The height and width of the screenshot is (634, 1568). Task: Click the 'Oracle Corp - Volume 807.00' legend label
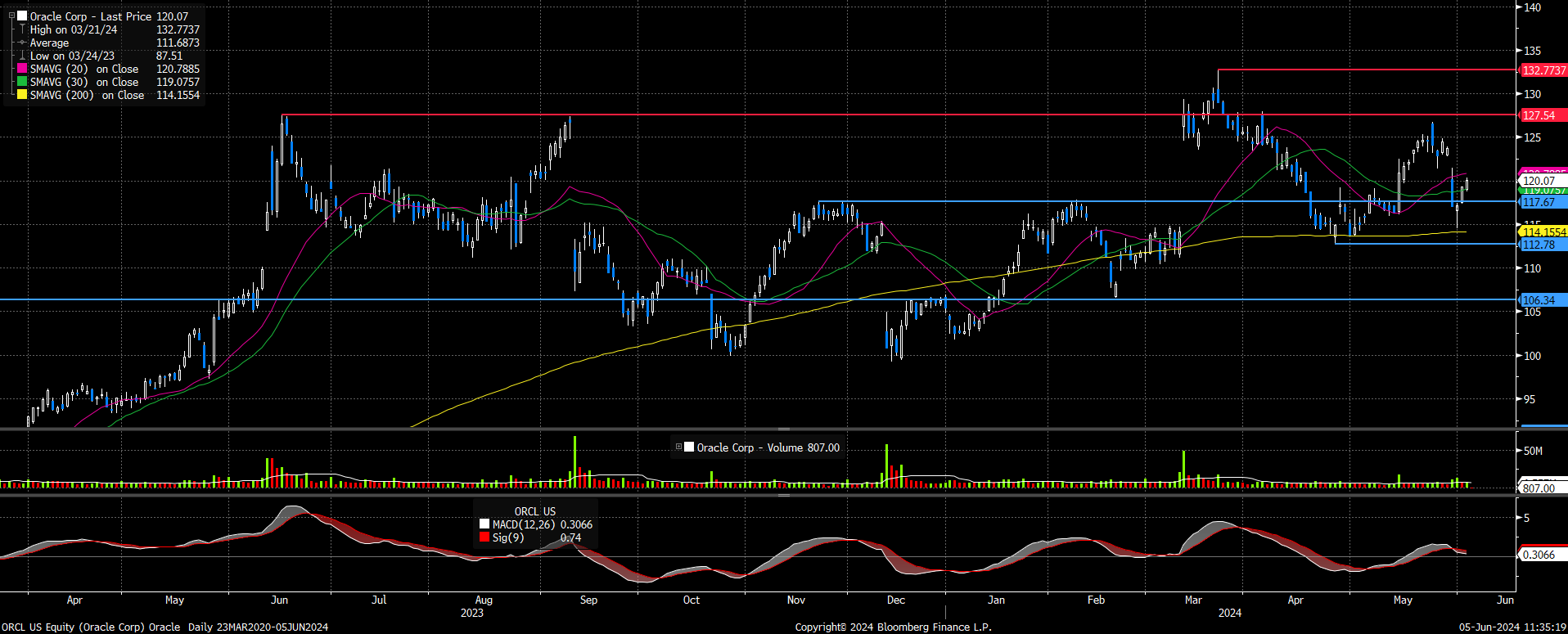(x=768, y=447)
